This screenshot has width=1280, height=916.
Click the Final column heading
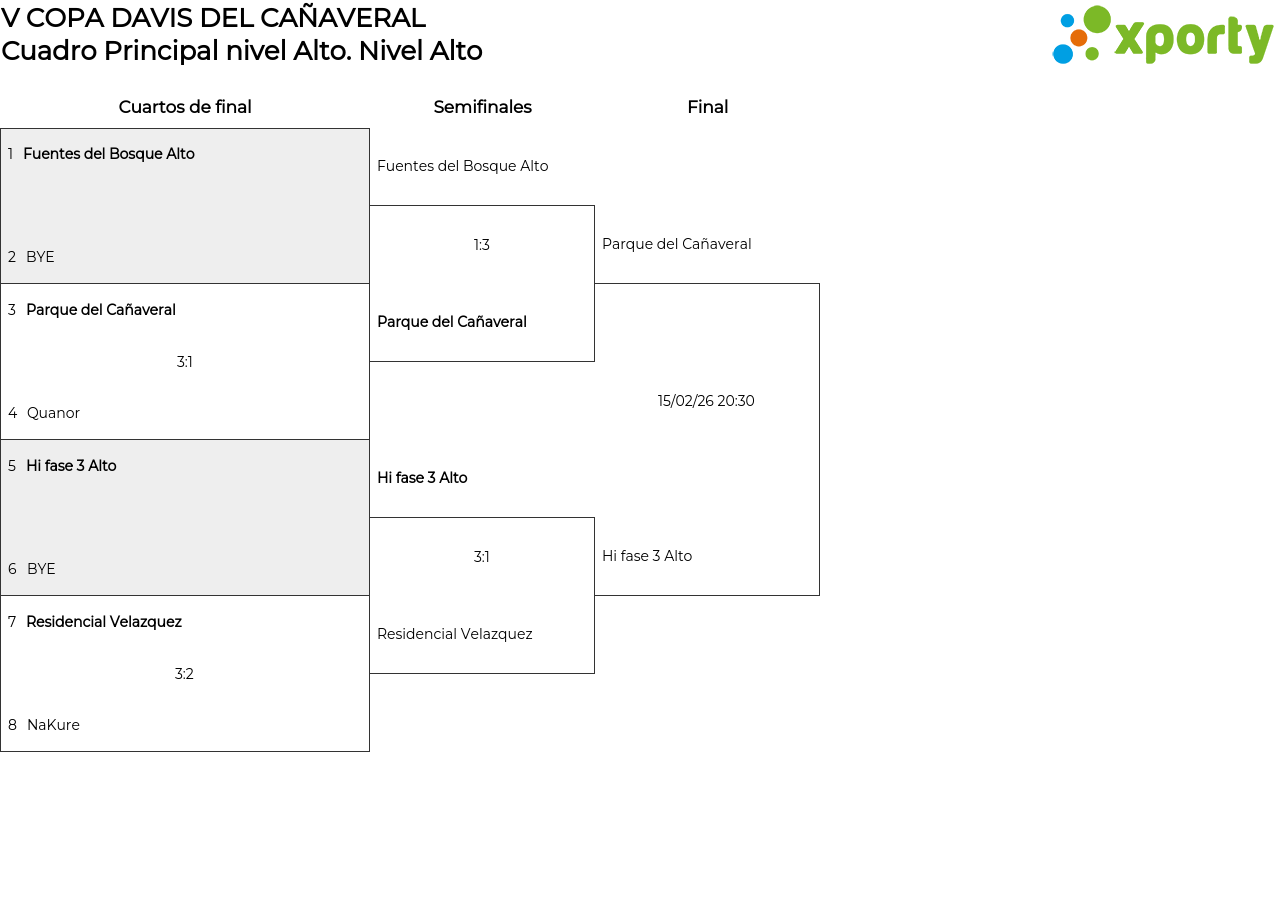707,107
